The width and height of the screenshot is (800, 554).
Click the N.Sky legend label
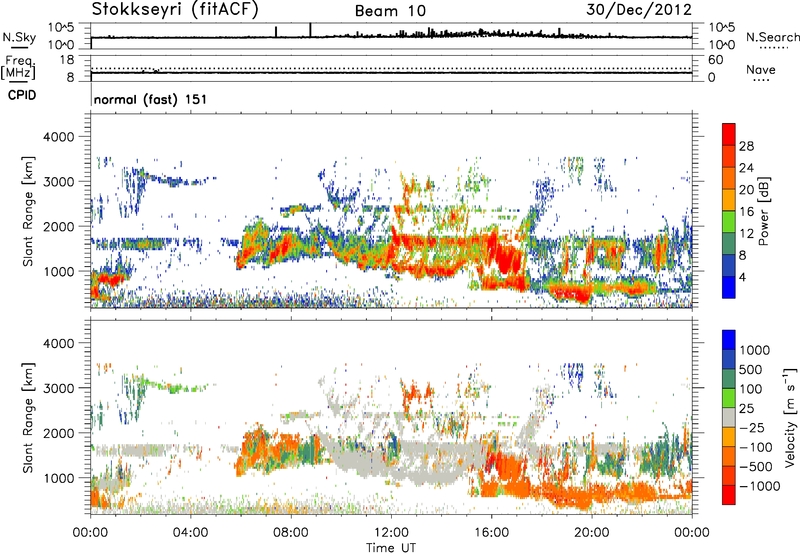pos(19,37)
